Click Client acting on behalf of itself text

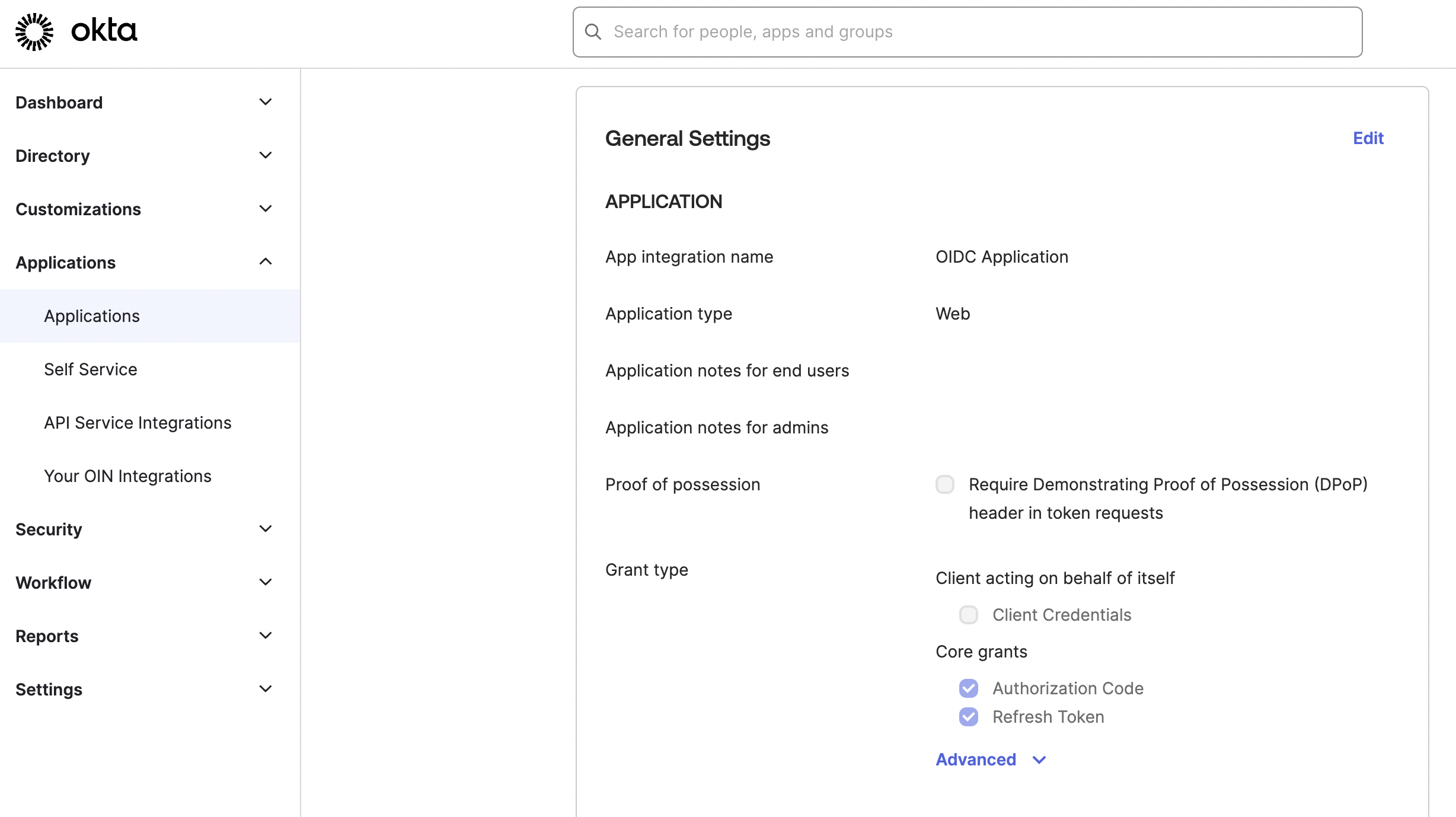click(x=1055, y=578)
